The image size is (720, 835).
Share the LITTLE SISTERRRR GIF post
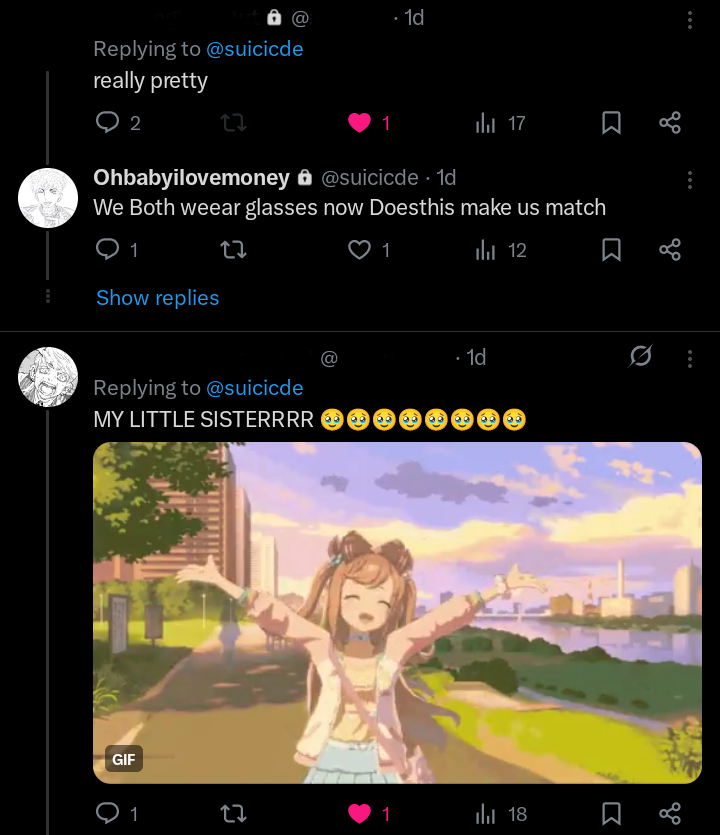click(x=670, y=814)
